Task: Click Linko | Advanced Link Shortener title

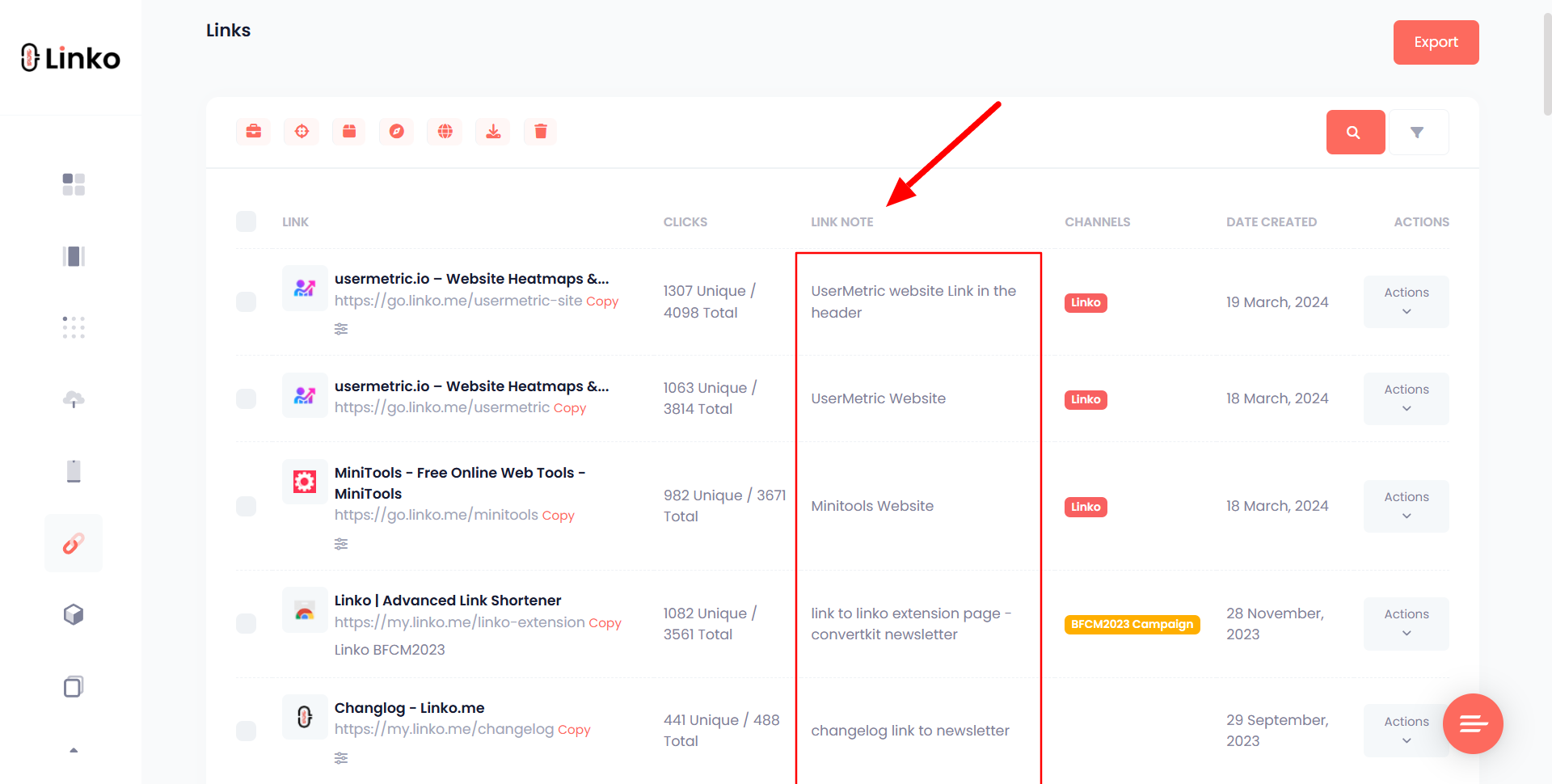Action: click(448, 600)
